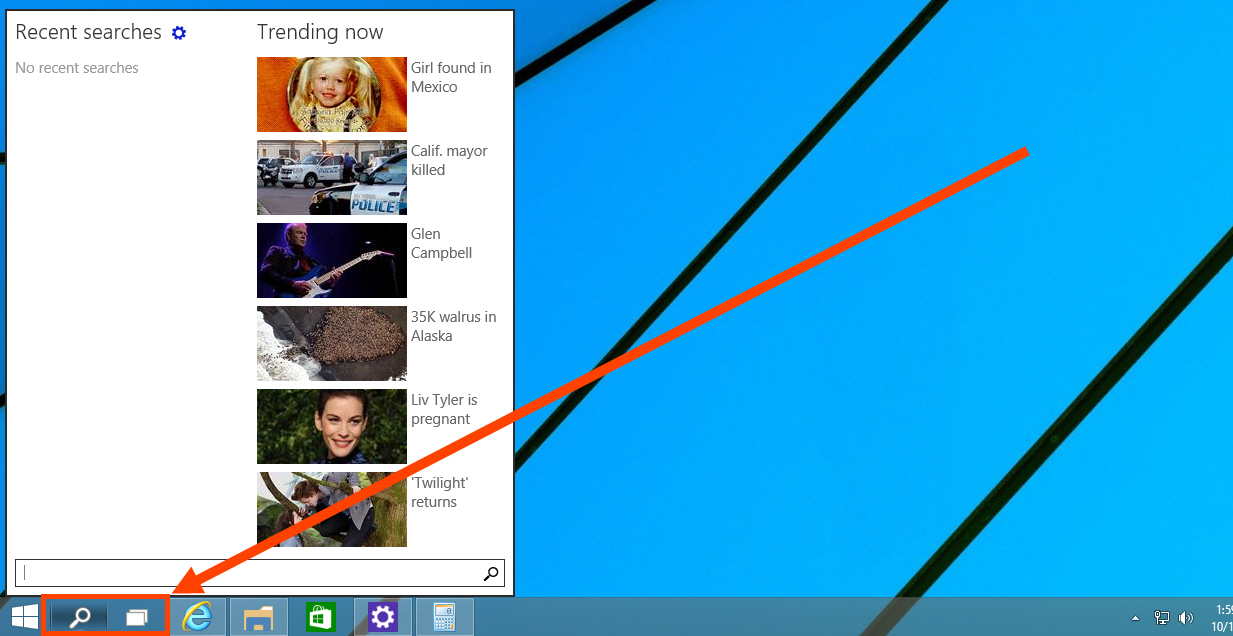This screenshot has height=636, width=1233.
Task: Click the network status tray icon
Action: [x=1162, y=616]
